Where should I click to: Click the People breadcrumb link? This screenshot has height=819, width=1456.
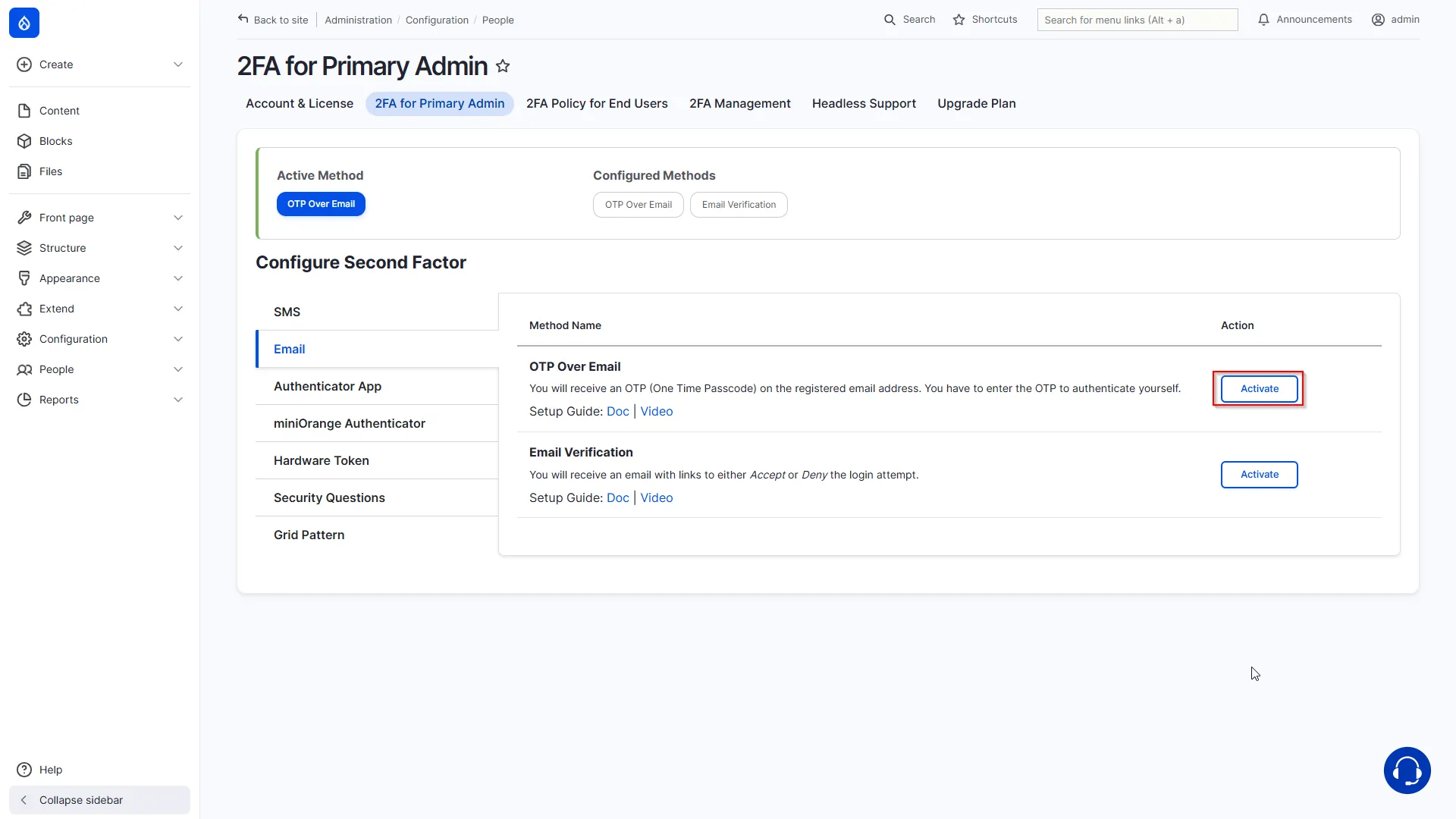[497, 20]
